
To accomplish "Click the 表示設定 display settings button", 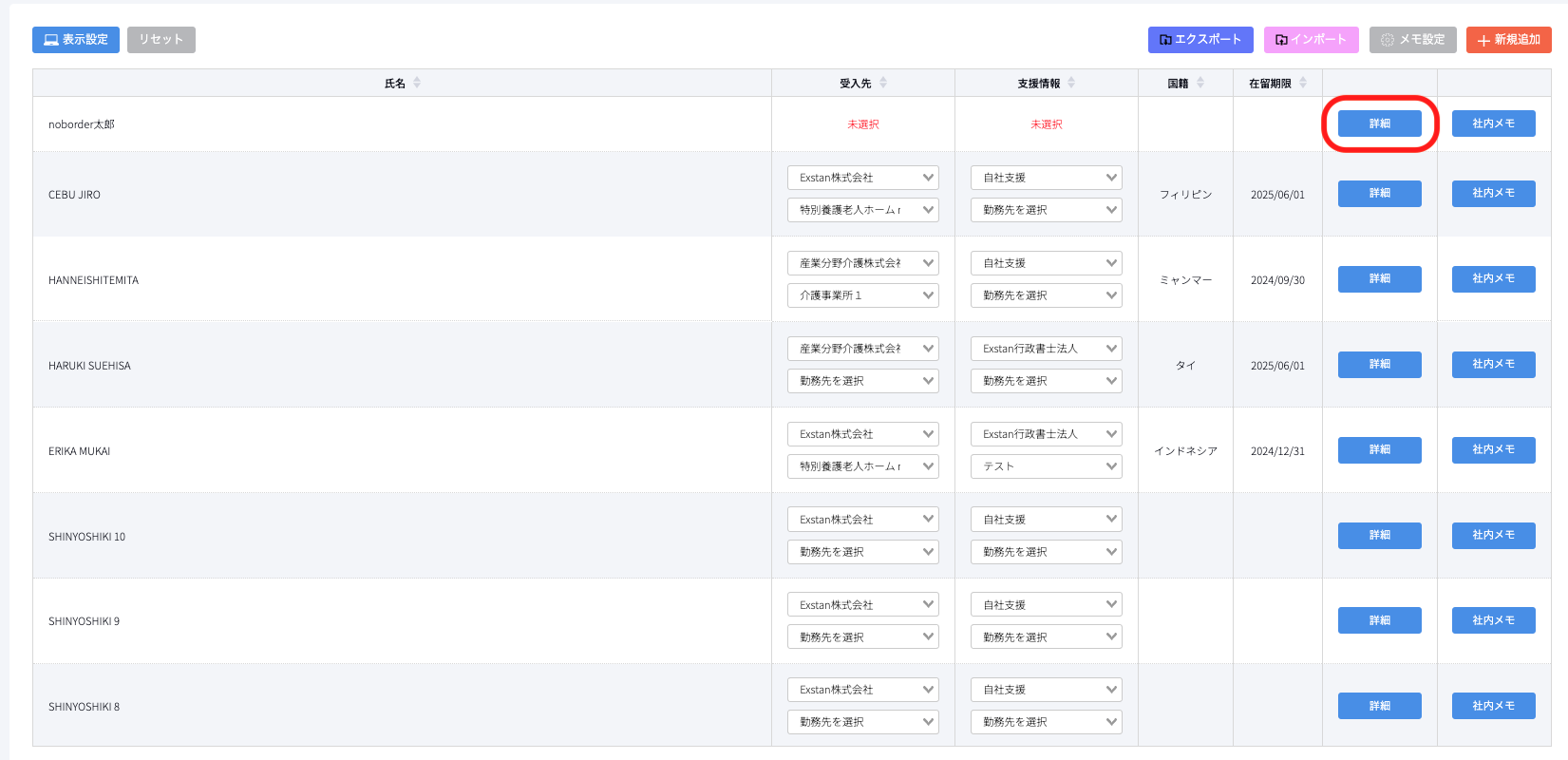I will tap(76, 40).
